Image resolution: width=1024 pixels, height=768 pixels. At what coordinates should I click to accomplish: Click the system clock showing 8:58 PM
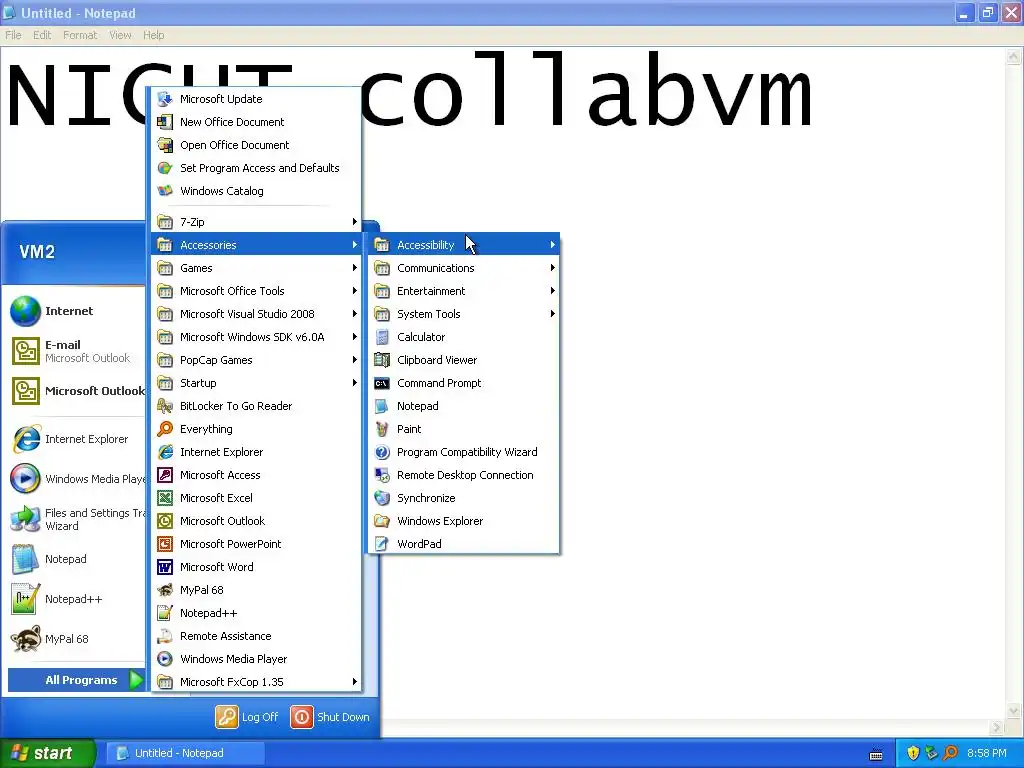tap(987, 753)
